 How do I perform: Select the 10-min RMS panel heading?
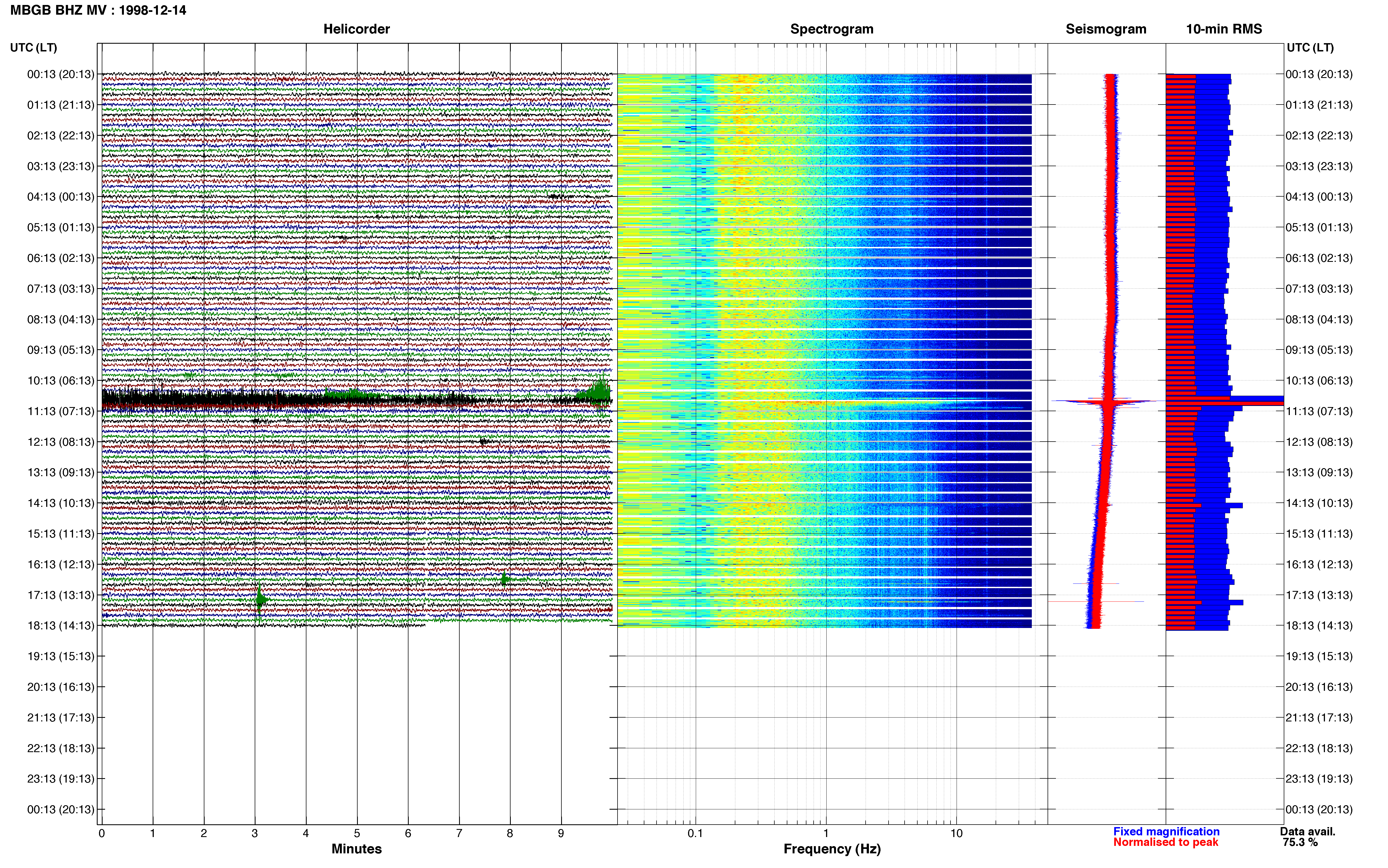(x=1224, y=29)
